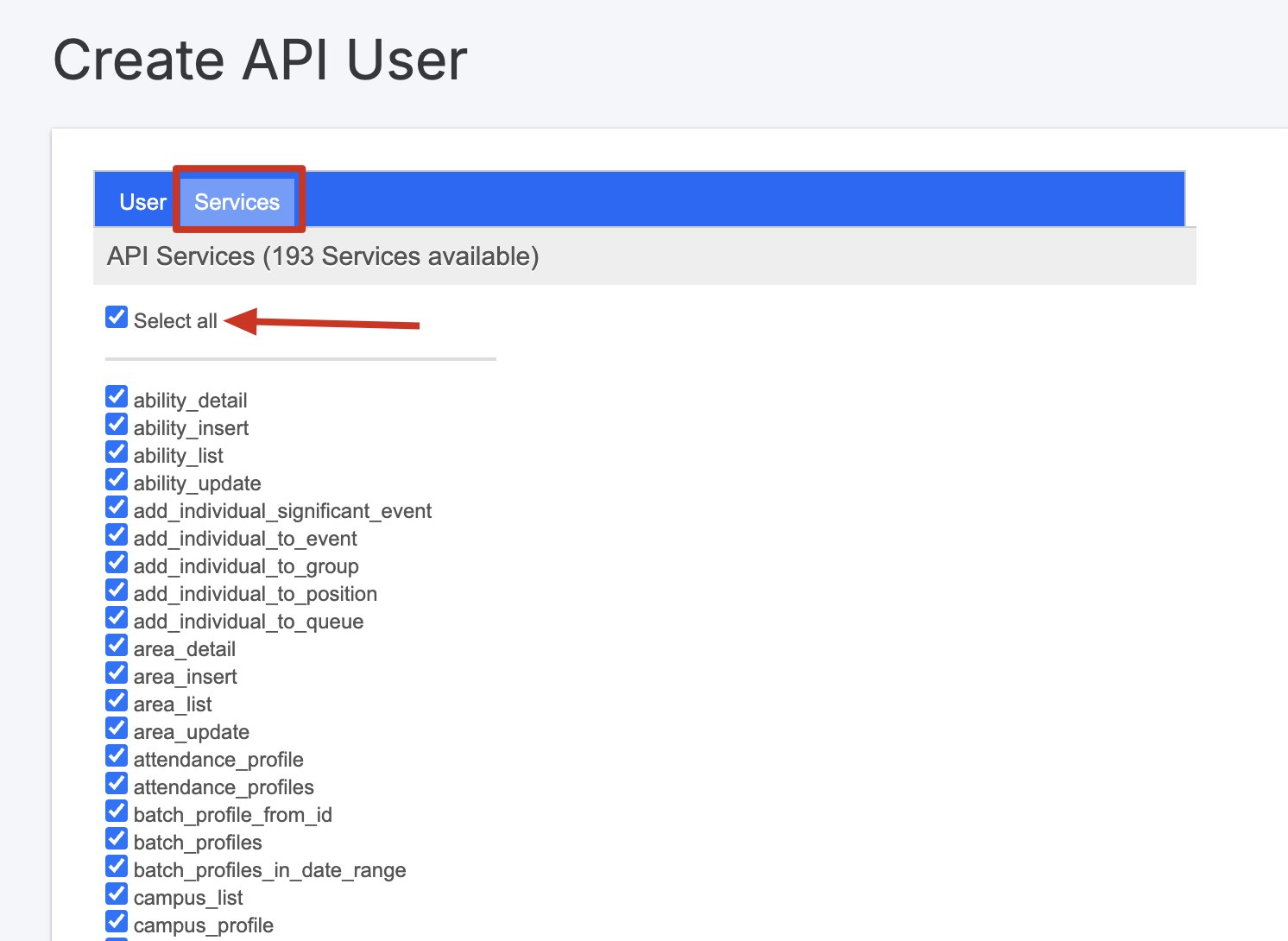1288x941 pixels.
Task: Toggle the campus_profile checkbox
Action: 117,922
